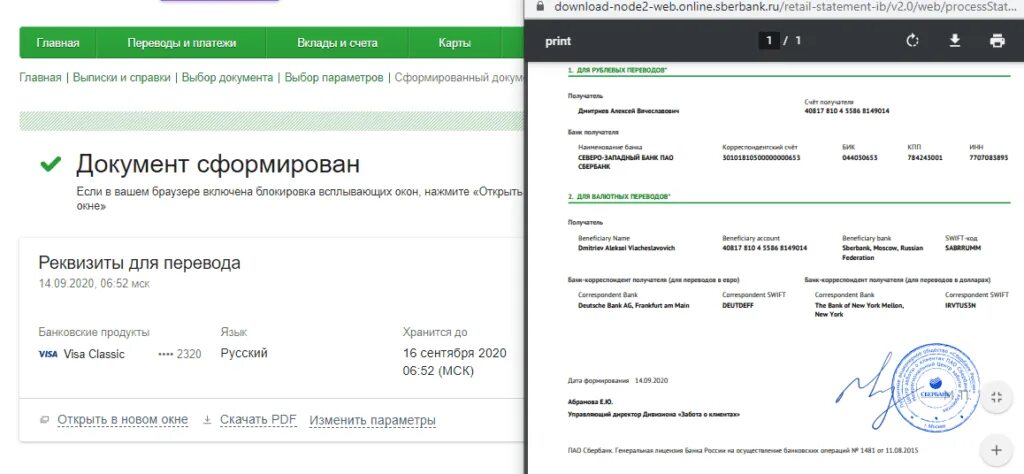Go to Главная breadcrumb link

tap(40, 78)
